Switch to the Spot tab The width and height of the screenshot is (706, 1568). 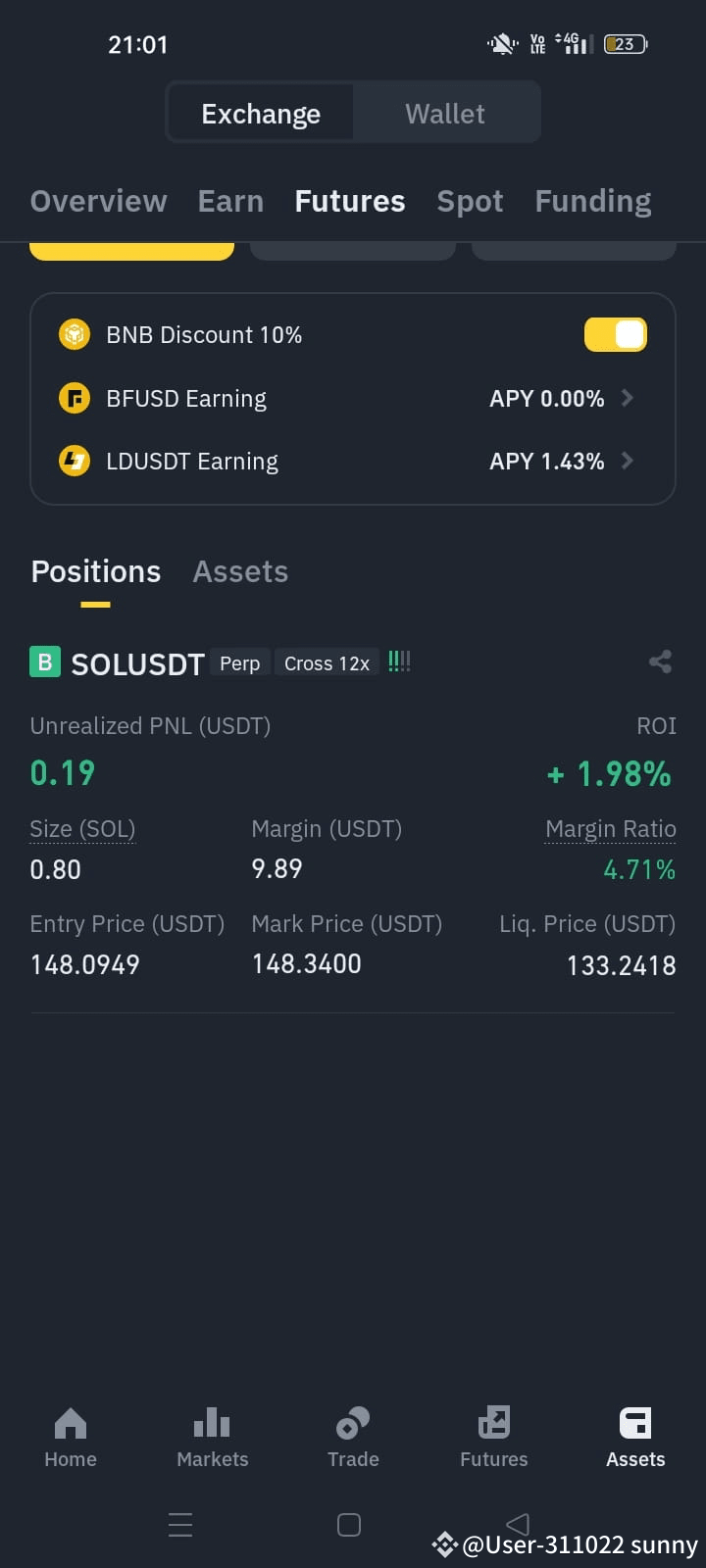(470, 201)
